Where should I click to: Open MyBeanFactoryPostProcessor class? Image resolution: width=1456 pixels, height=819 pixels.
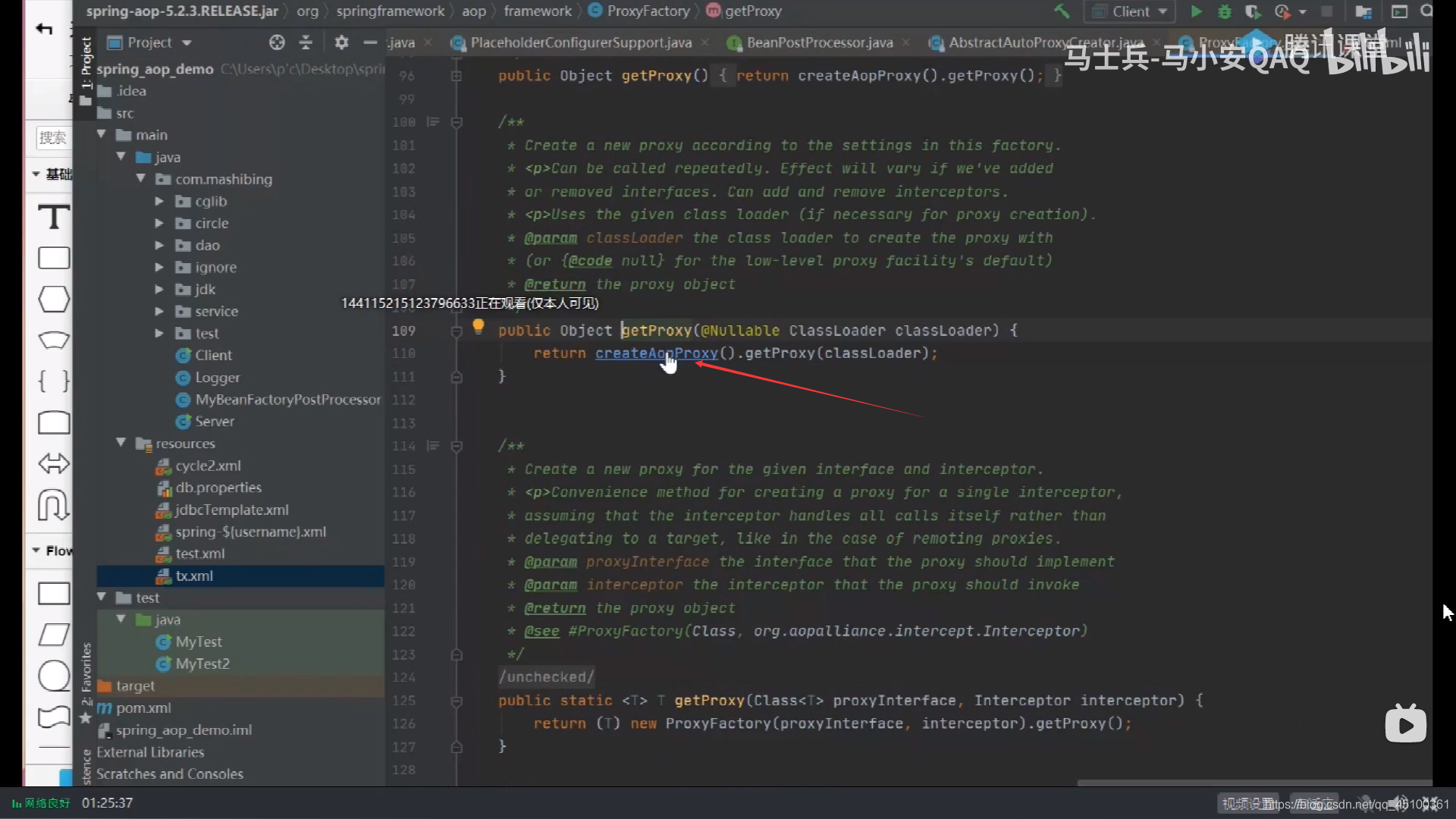287,399
